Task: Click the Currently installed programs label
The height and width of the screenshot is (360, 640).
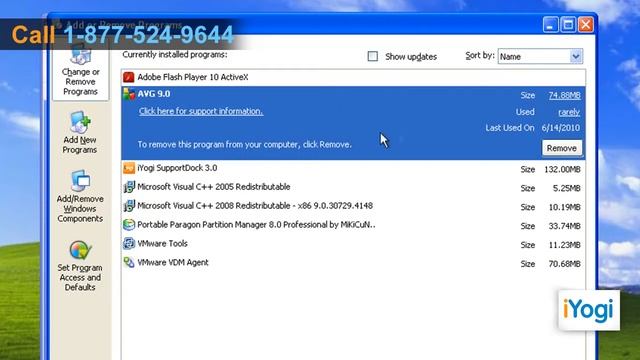Action: tap(175, 54)
